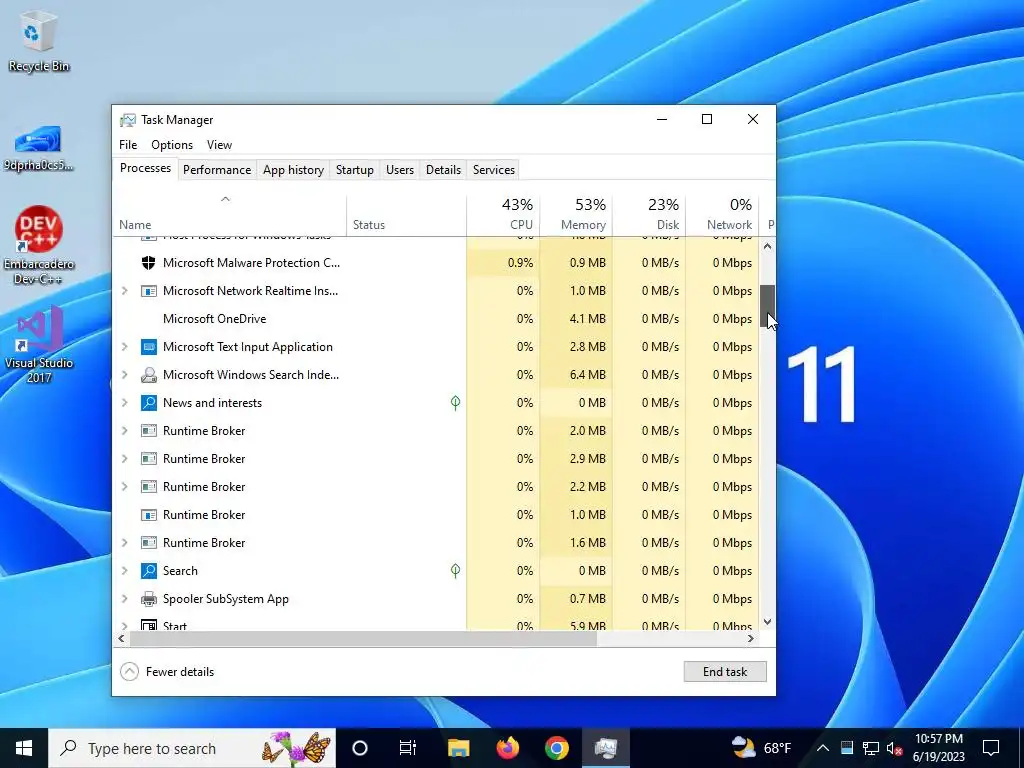1024x768 pixels.
Task: Switch to the Services tab
Action: pyautogui.click(x=494, y=170)
